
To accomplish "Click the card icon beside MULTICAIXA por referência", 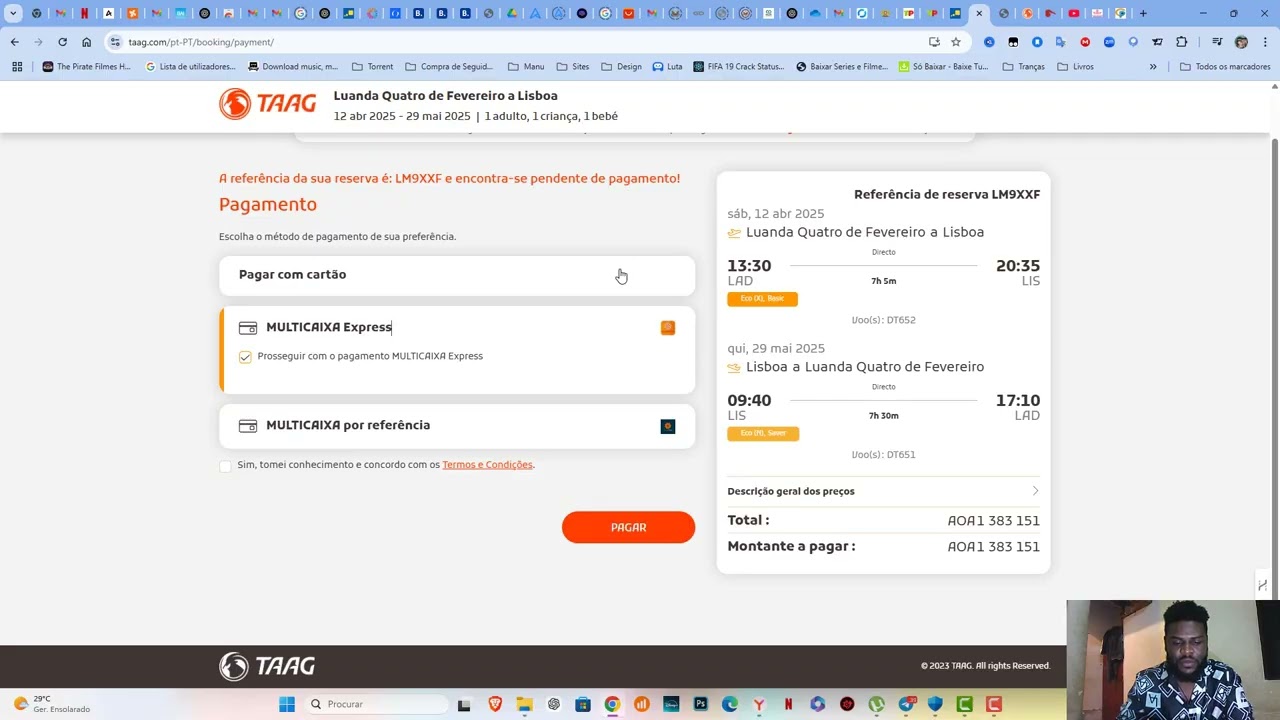I will [248, 426].
